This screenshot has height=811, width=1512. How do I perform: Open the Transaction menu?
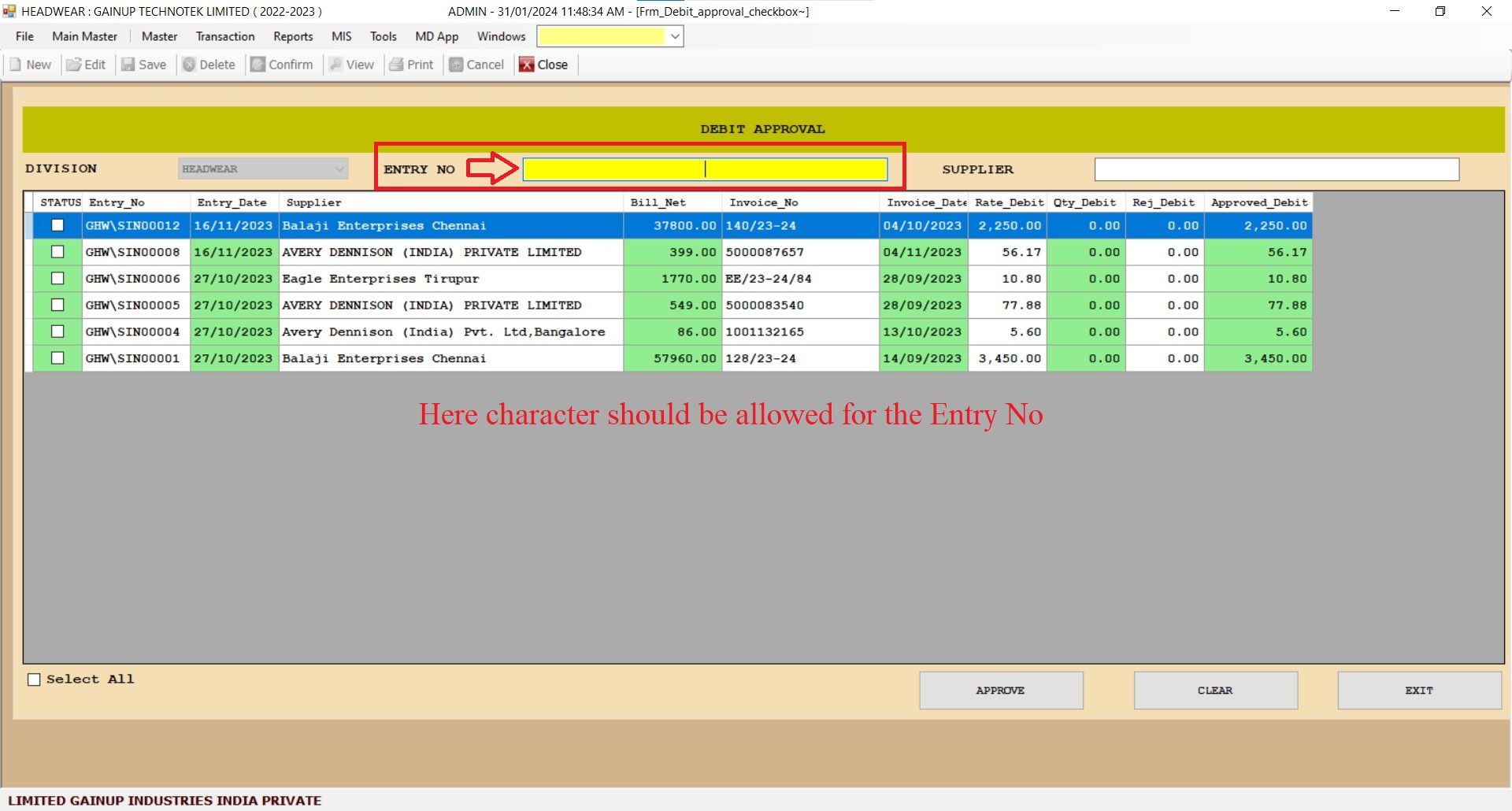[225, 36]
